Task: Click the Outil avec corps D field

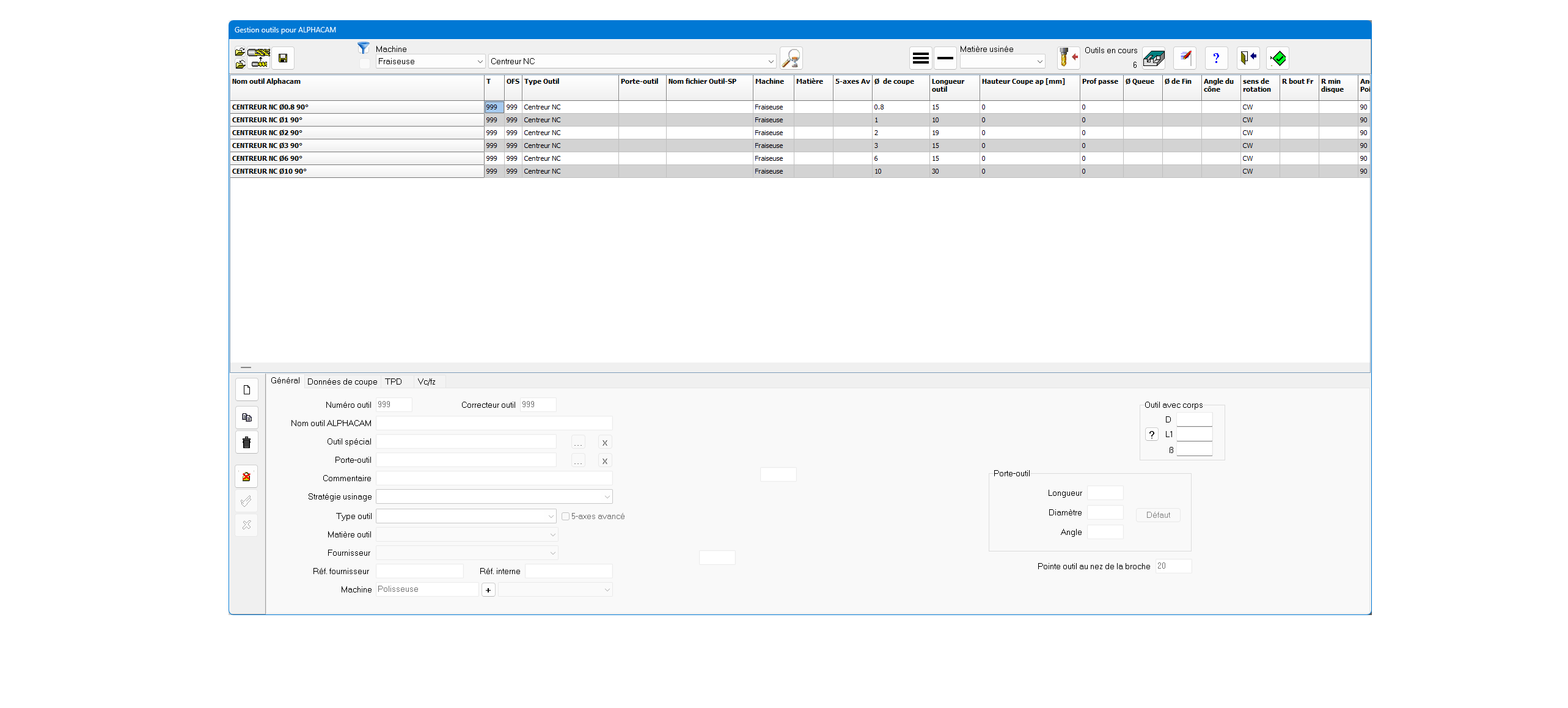Action: pos(1195,419)
